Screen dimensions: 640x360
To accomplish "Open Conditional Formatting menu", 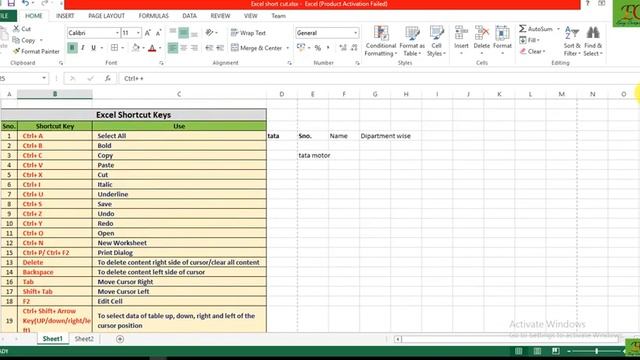I will 381,41.
